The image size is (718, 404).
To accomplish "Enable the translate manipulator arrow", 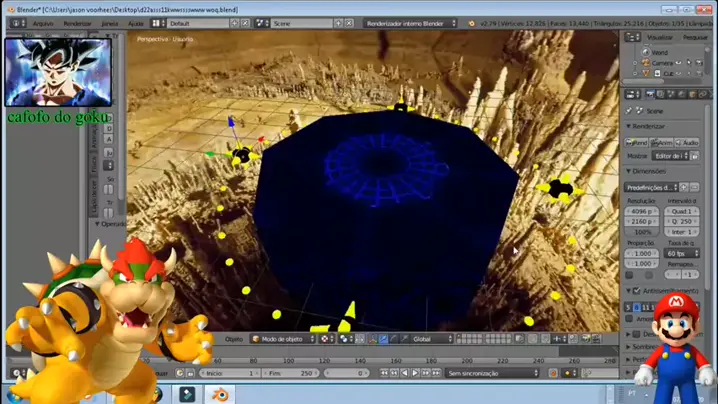I will coord(383,339).
